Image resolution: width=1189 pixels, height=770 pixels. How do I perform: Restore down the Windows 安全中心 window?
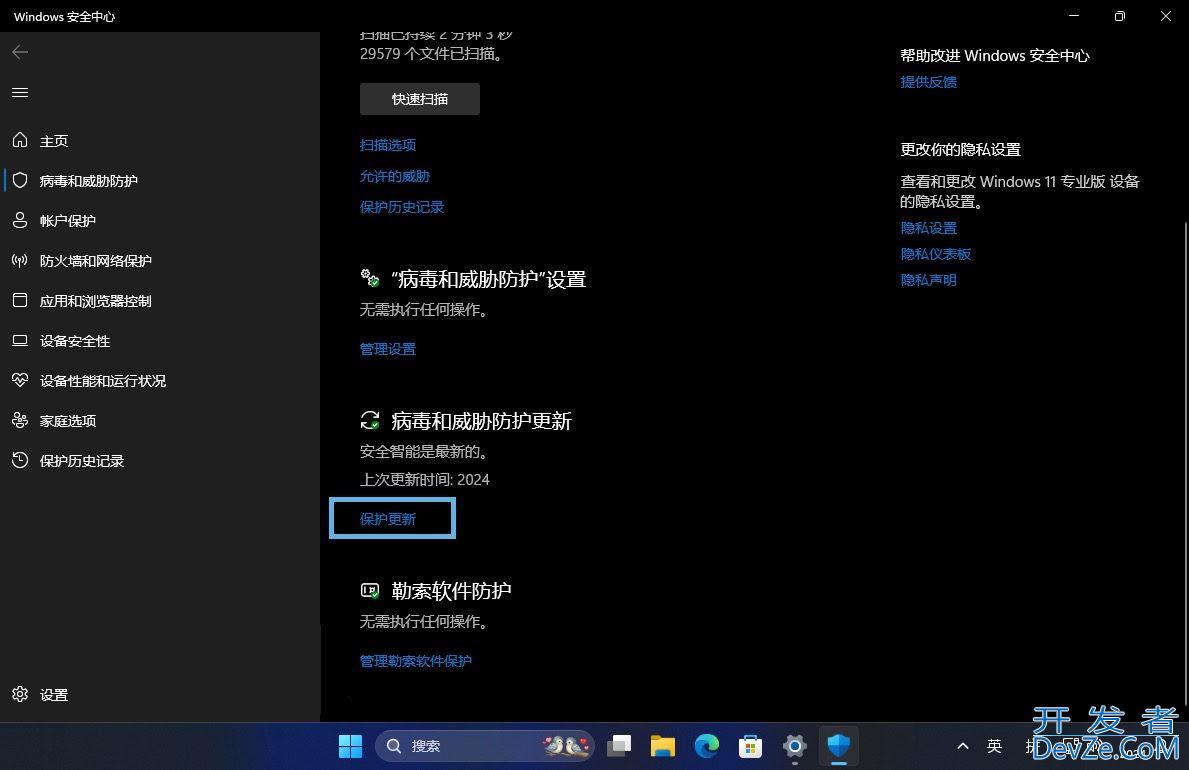click(x=1120, y=16)
